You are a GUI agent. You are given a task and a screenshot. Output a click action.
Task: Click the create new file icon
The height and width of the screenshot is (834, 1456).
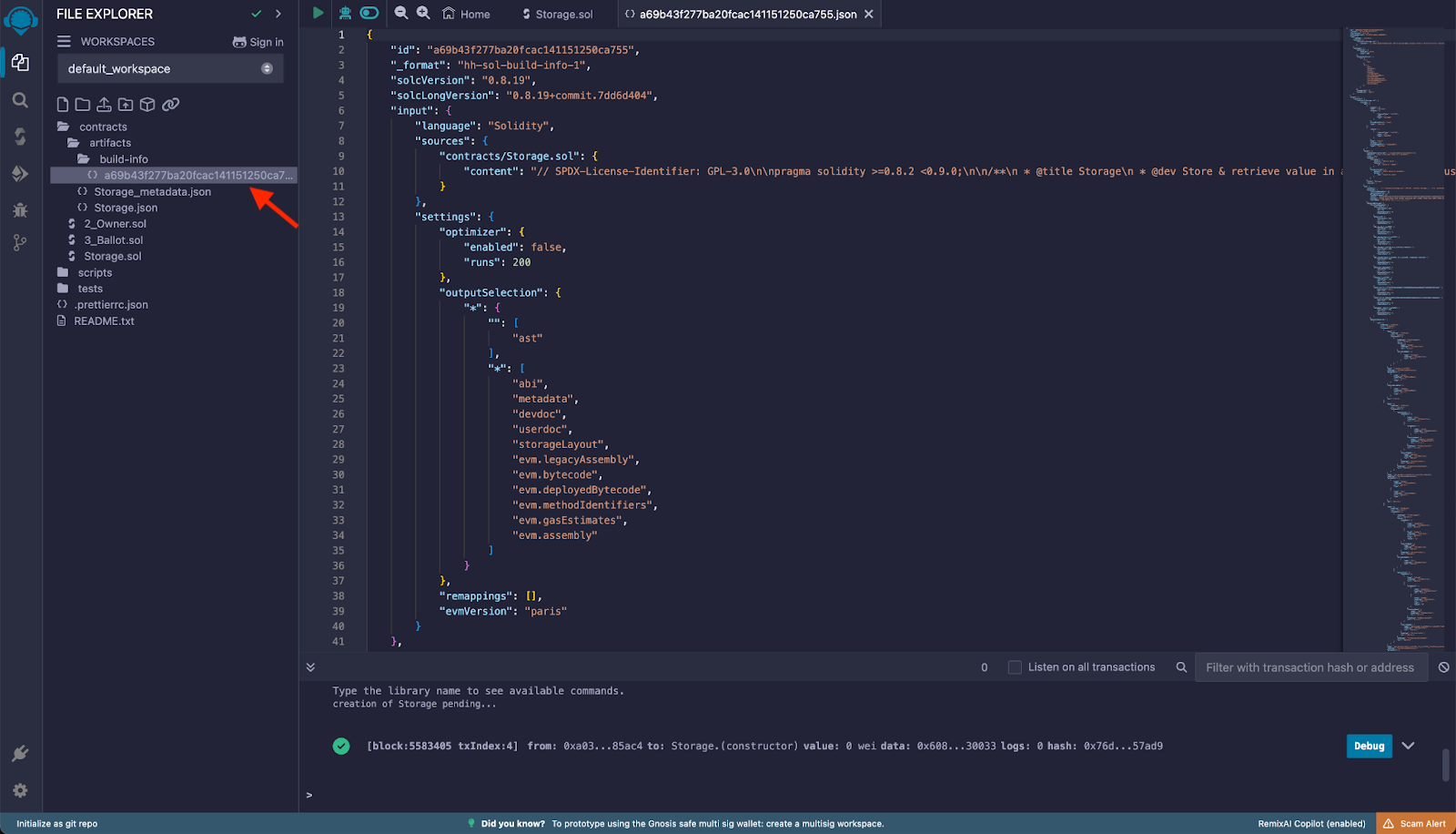pos(63,105)
